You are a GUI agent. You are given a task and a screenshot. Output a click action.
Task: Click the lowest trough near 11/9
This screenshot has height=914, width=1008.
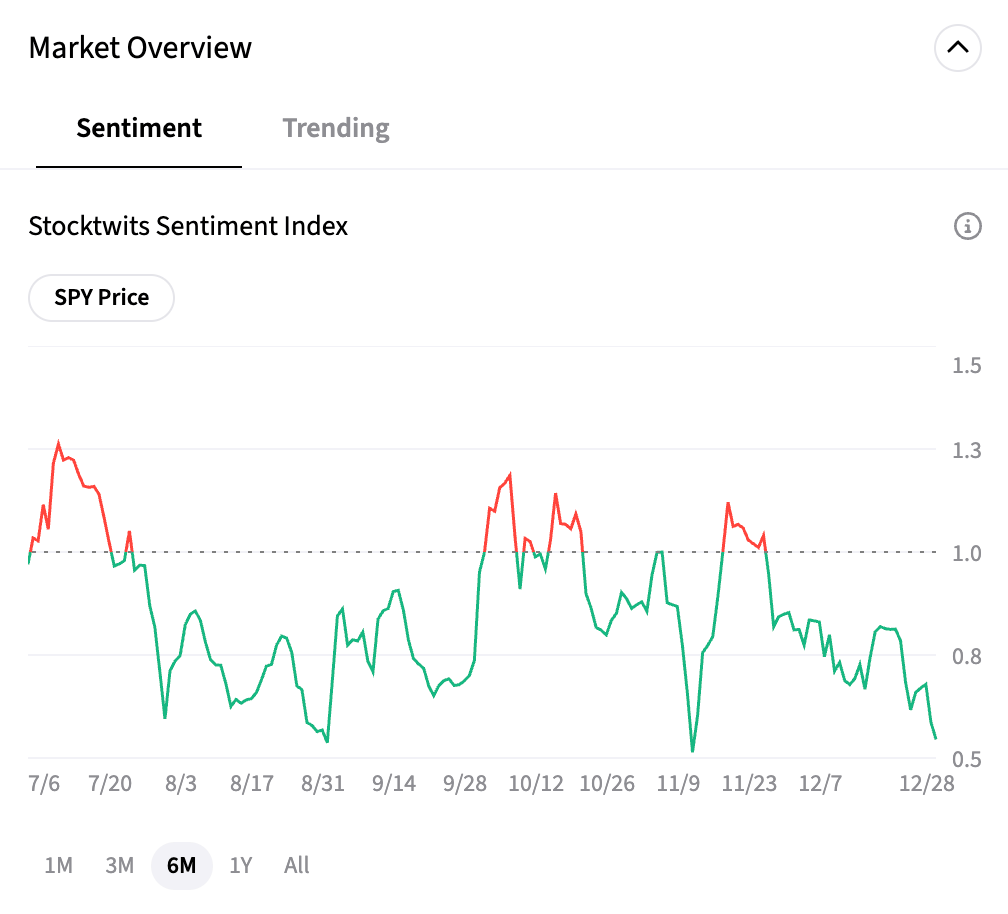point(692,750)
